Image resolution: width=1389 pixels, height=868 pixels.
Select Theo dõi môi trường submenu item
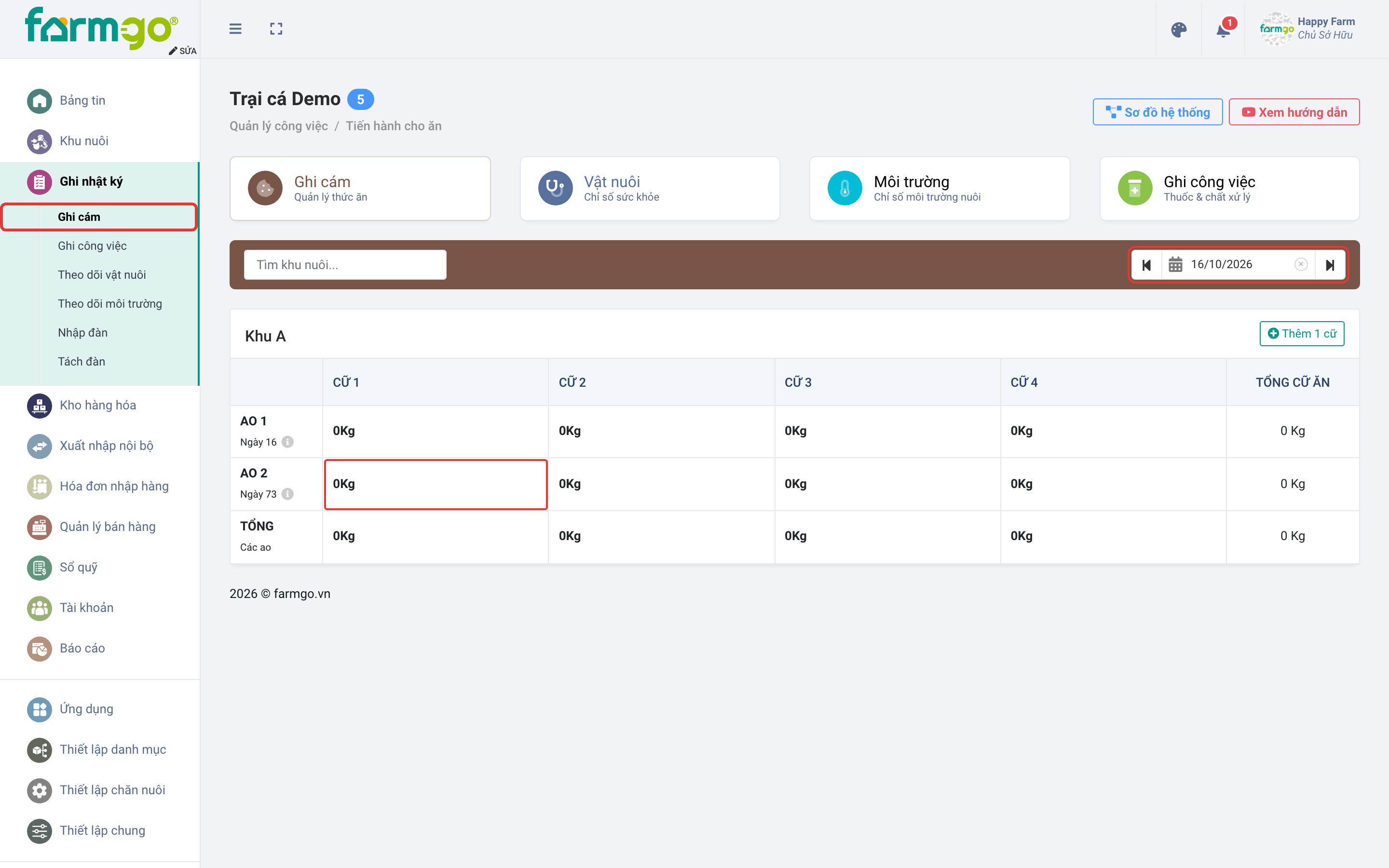tap(109, 304)
